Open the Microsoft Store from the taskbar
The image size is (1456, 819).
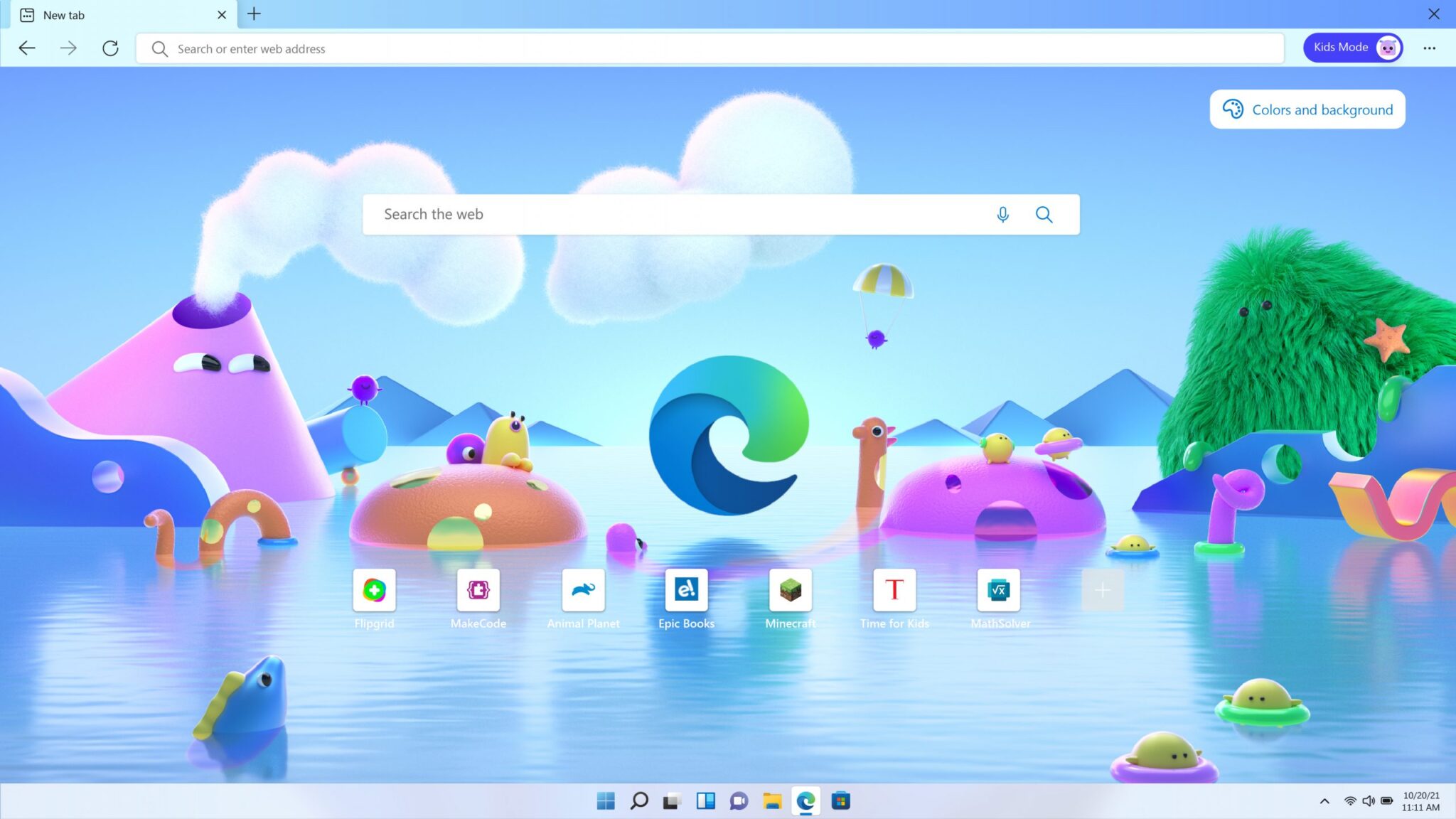[841, 801]
